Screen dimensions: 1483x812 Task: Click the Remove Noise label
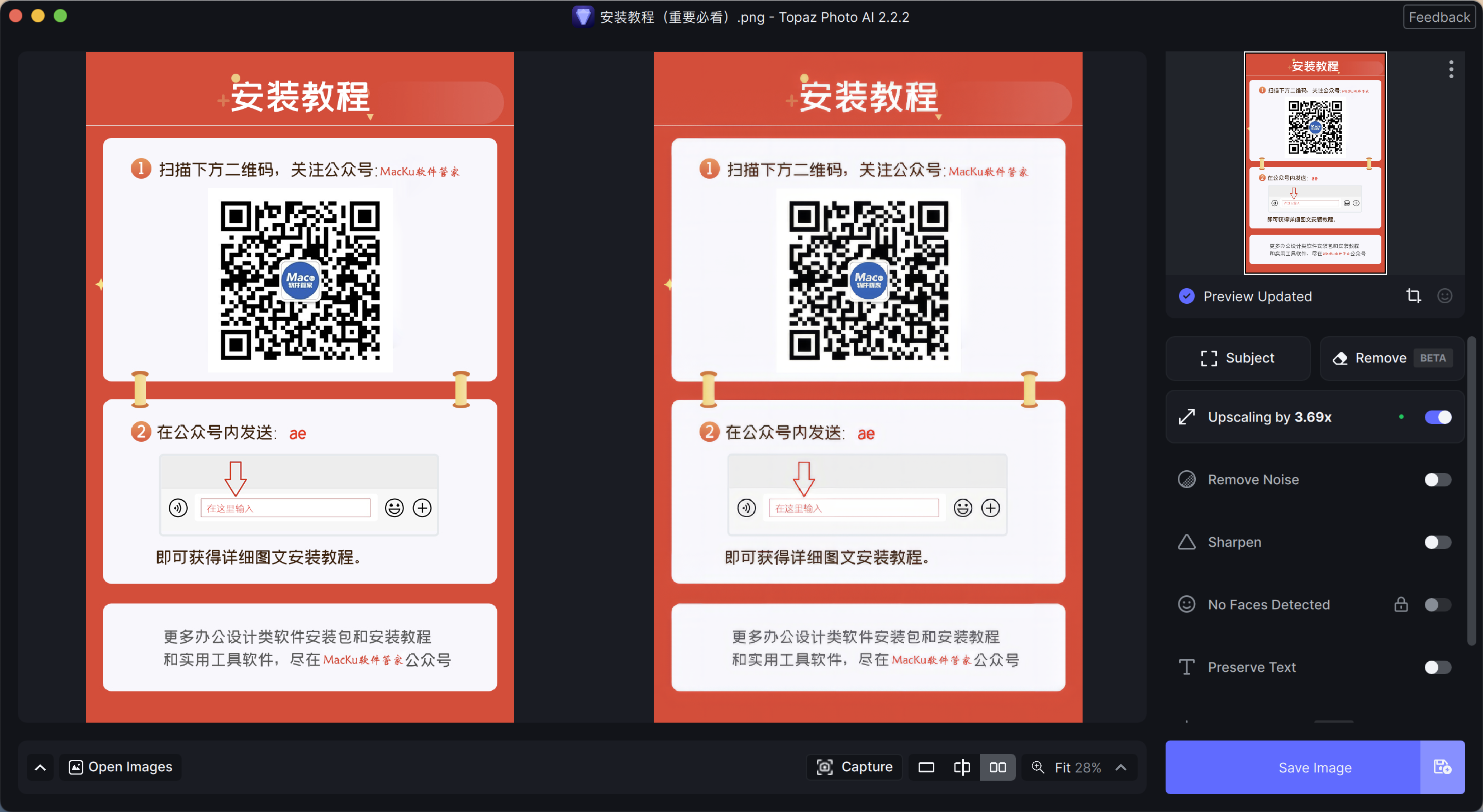point(1253,479)
